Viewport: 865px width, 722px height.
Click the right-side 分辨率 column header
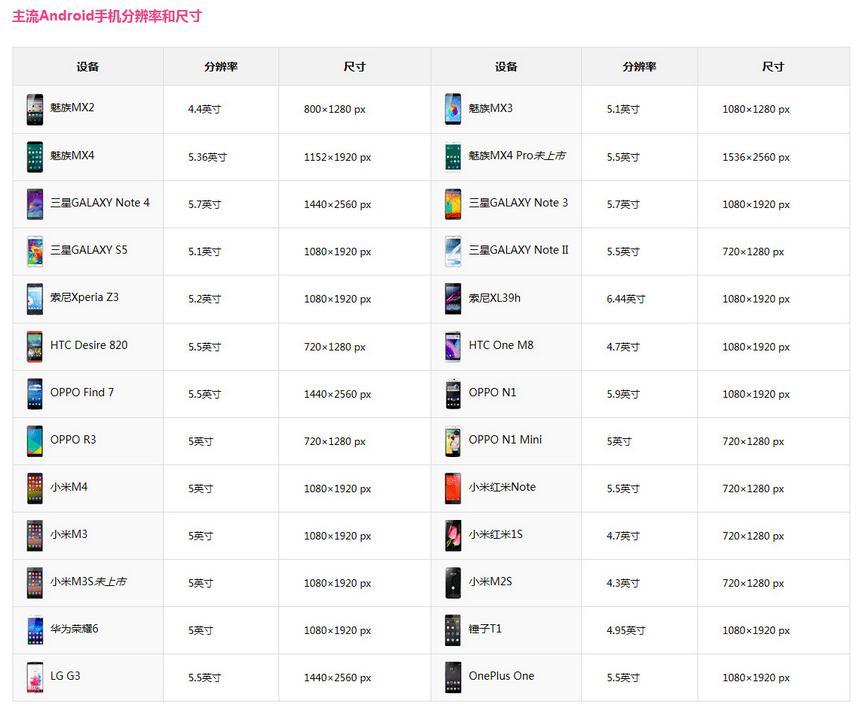point(639,67)
